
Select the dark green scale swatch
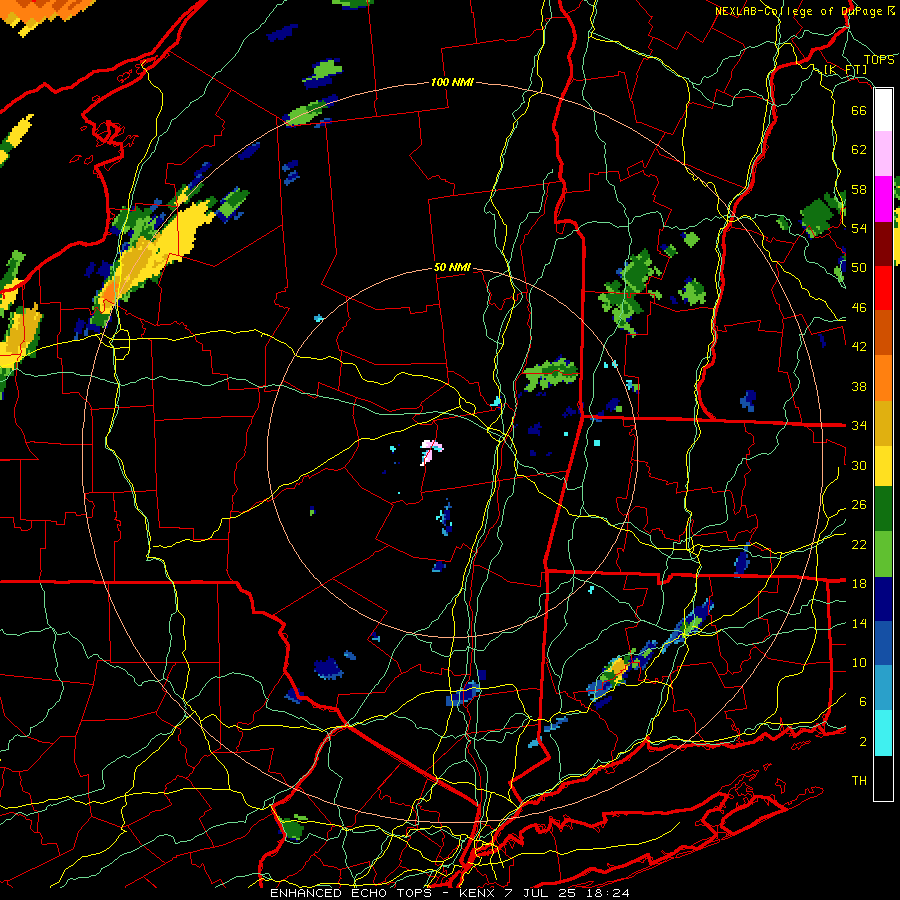point(883,509)
